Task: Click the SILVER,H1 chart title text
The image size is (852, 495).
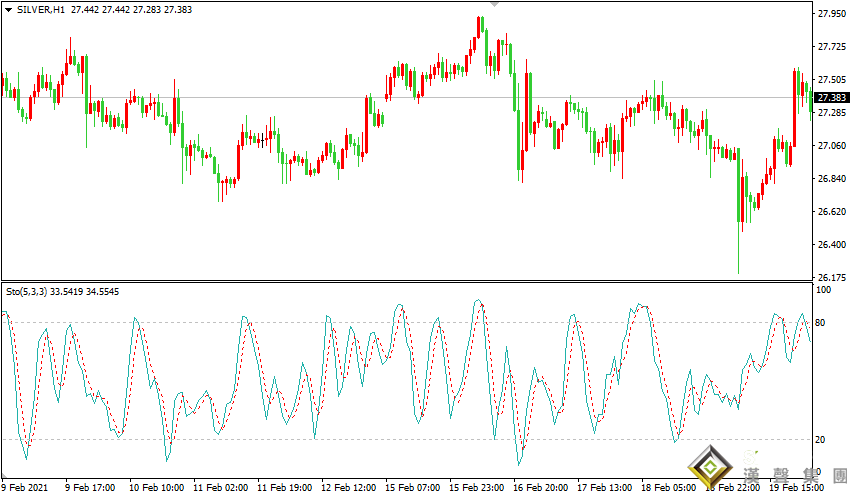Action: click(x=40, y=9)
